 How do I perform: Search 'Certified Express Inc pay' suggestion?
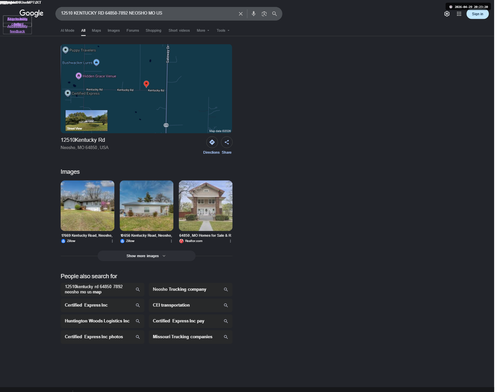(x=190, y=321)
